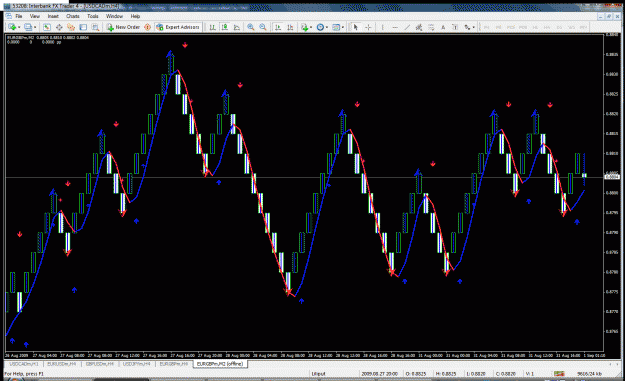Switch to EURGBPm,H4 chart tab

(x=174, y=364)
